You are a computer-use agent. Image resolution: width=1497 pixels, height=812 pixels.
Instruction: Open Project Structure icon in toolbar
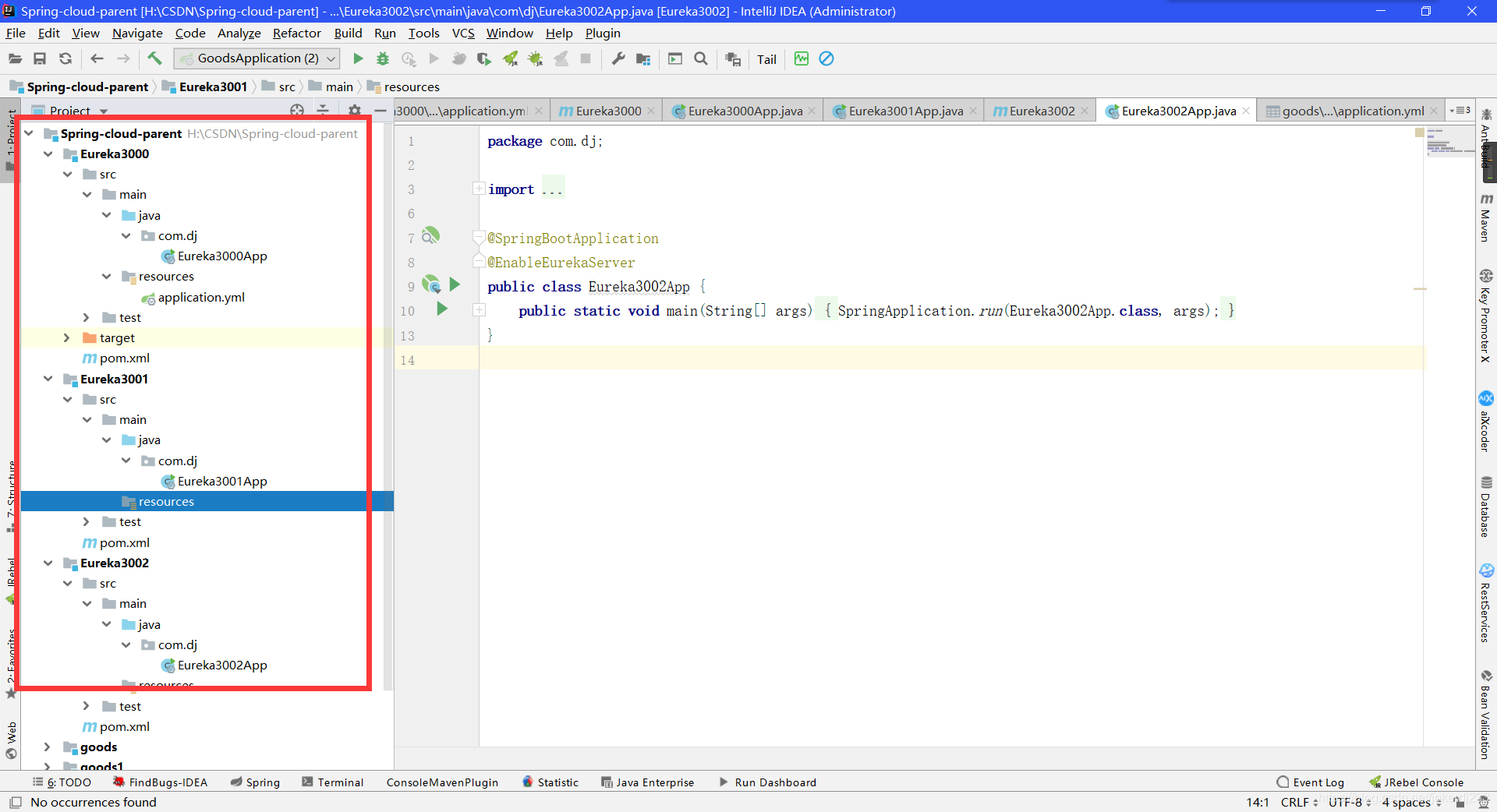click(x=643, y=58)
